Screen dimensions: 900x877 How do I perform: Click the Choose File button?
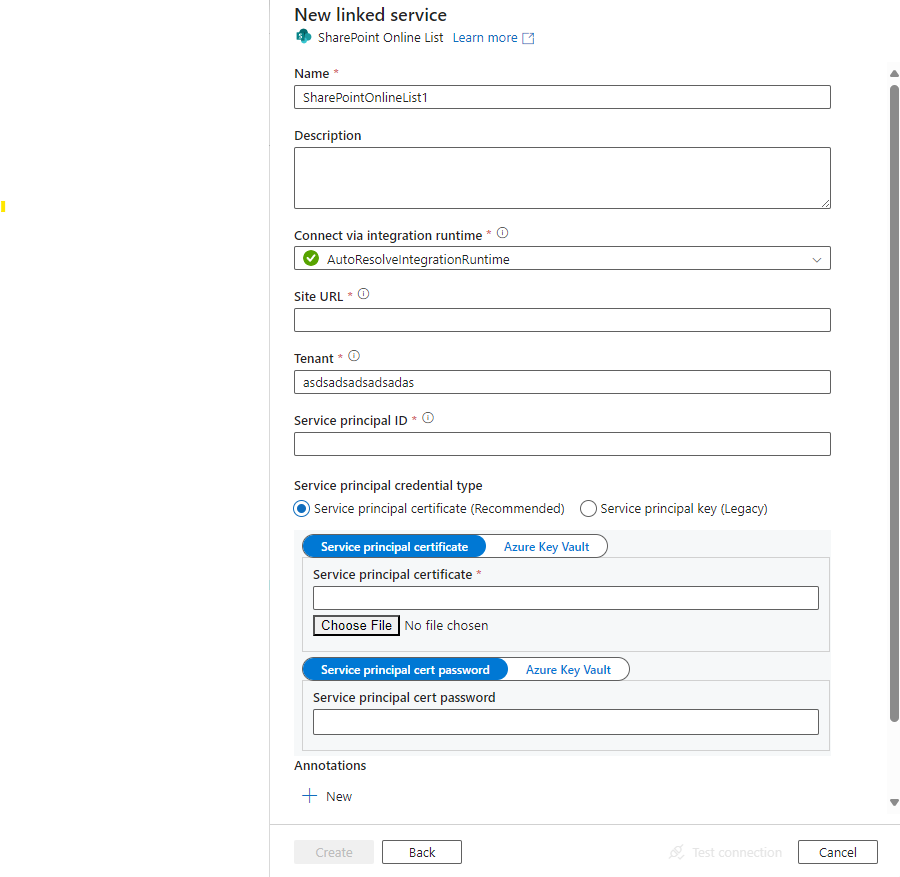pos(356,625)
